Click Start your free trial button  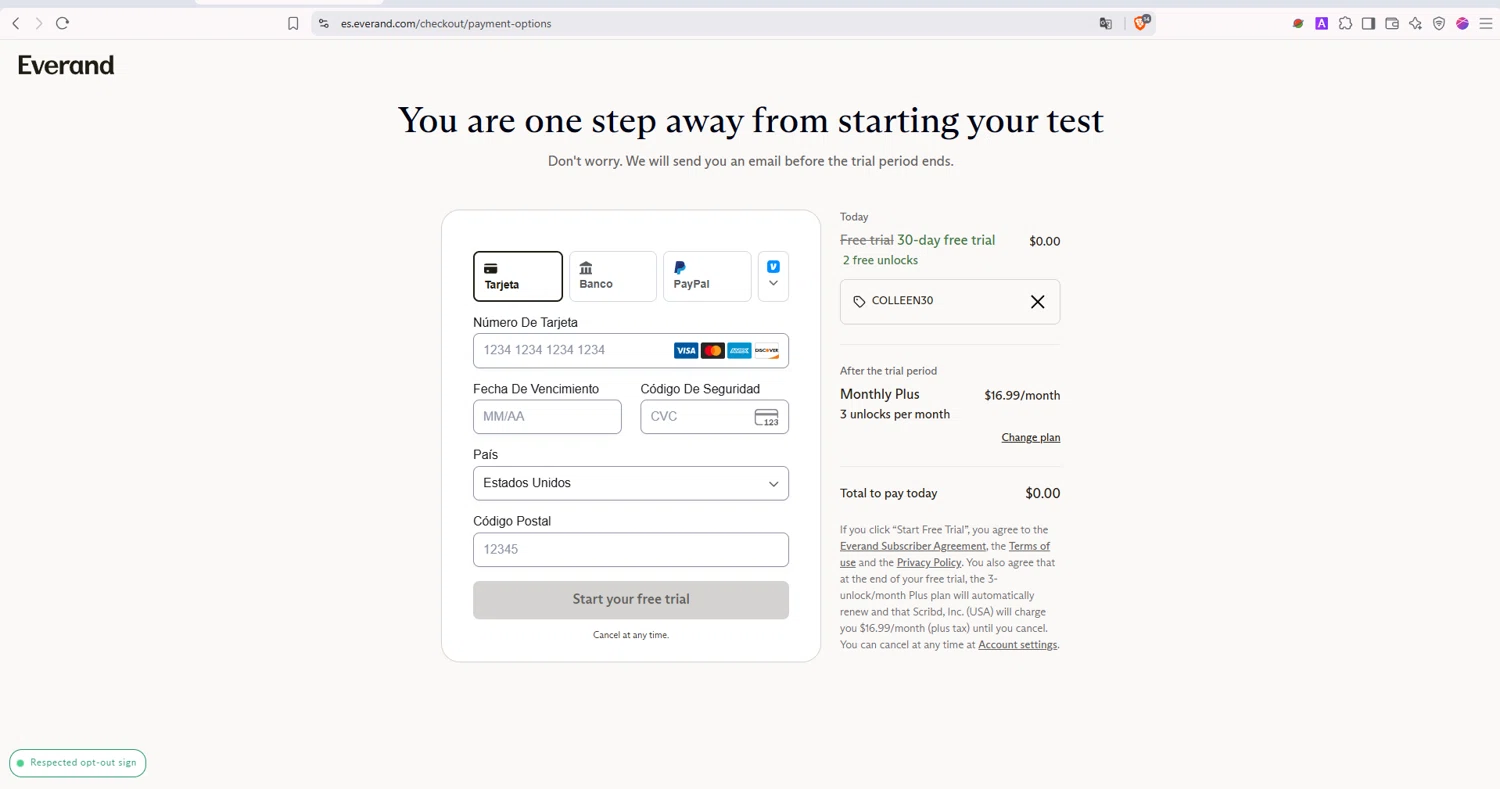(x=631, y=600)
